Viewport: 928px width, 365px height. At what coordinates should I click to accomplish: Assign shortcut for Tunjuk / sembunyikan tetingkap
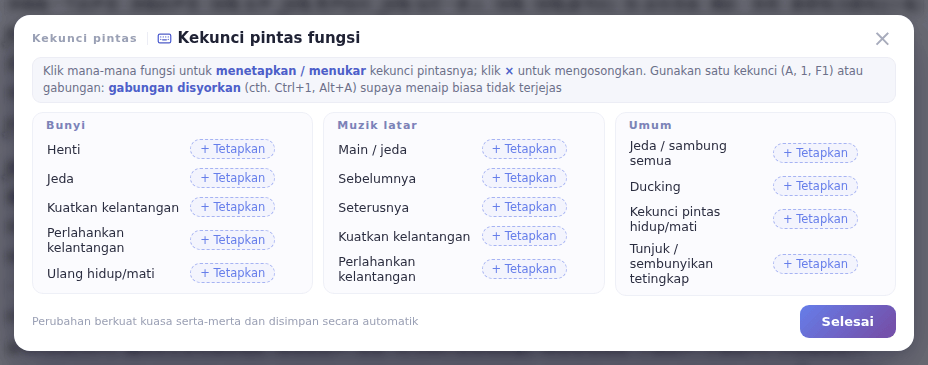click(815, 264)
